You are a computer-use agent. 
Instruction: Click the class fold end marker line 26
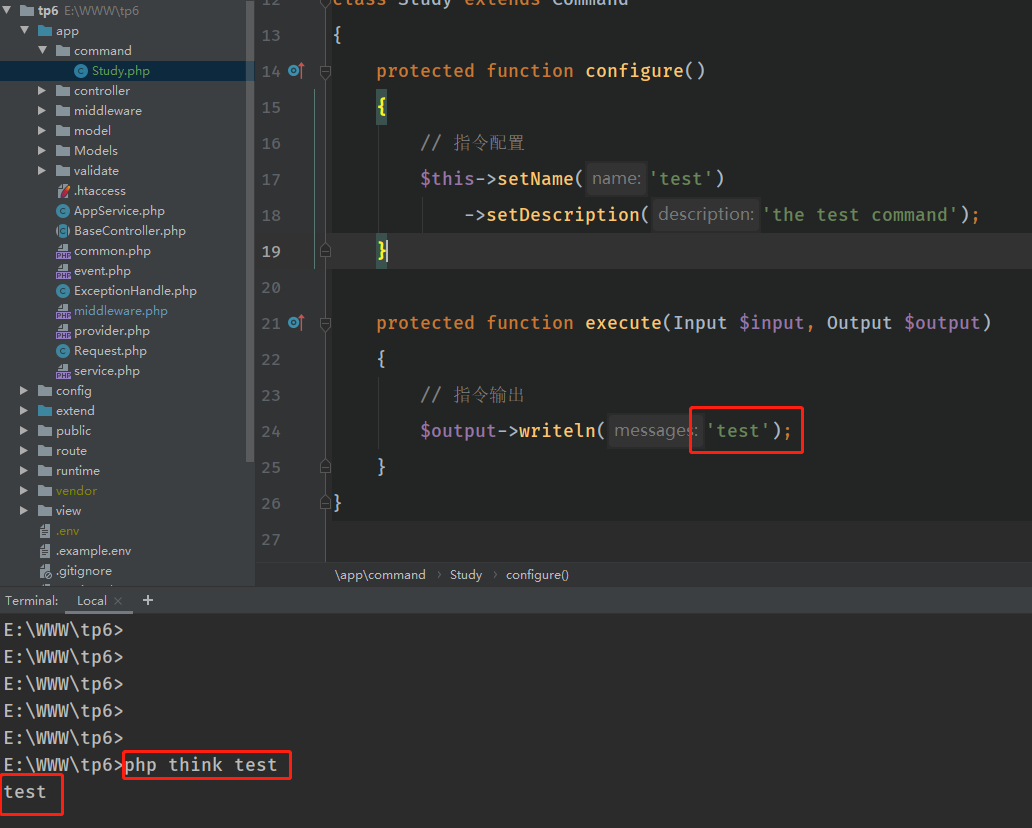pyautogui.click(x=325, y=503)
